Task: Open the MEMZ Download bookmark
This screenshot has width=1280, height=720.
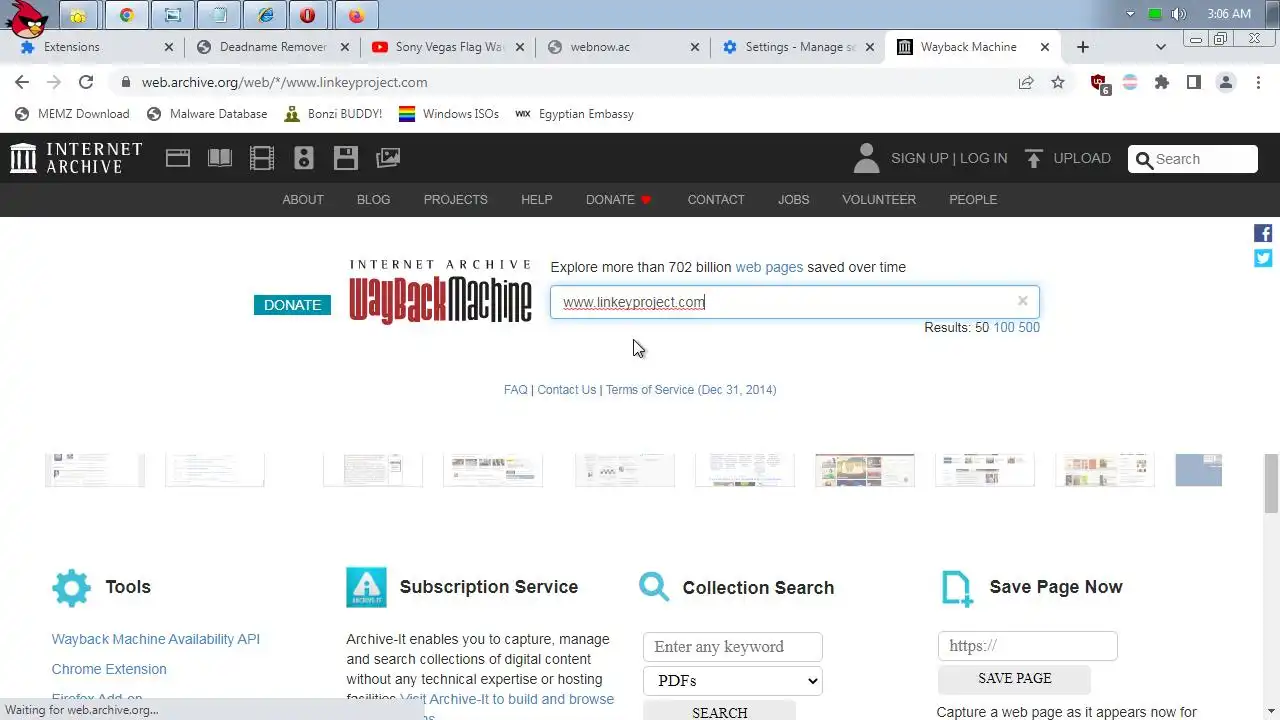Action: click(73, 114)
